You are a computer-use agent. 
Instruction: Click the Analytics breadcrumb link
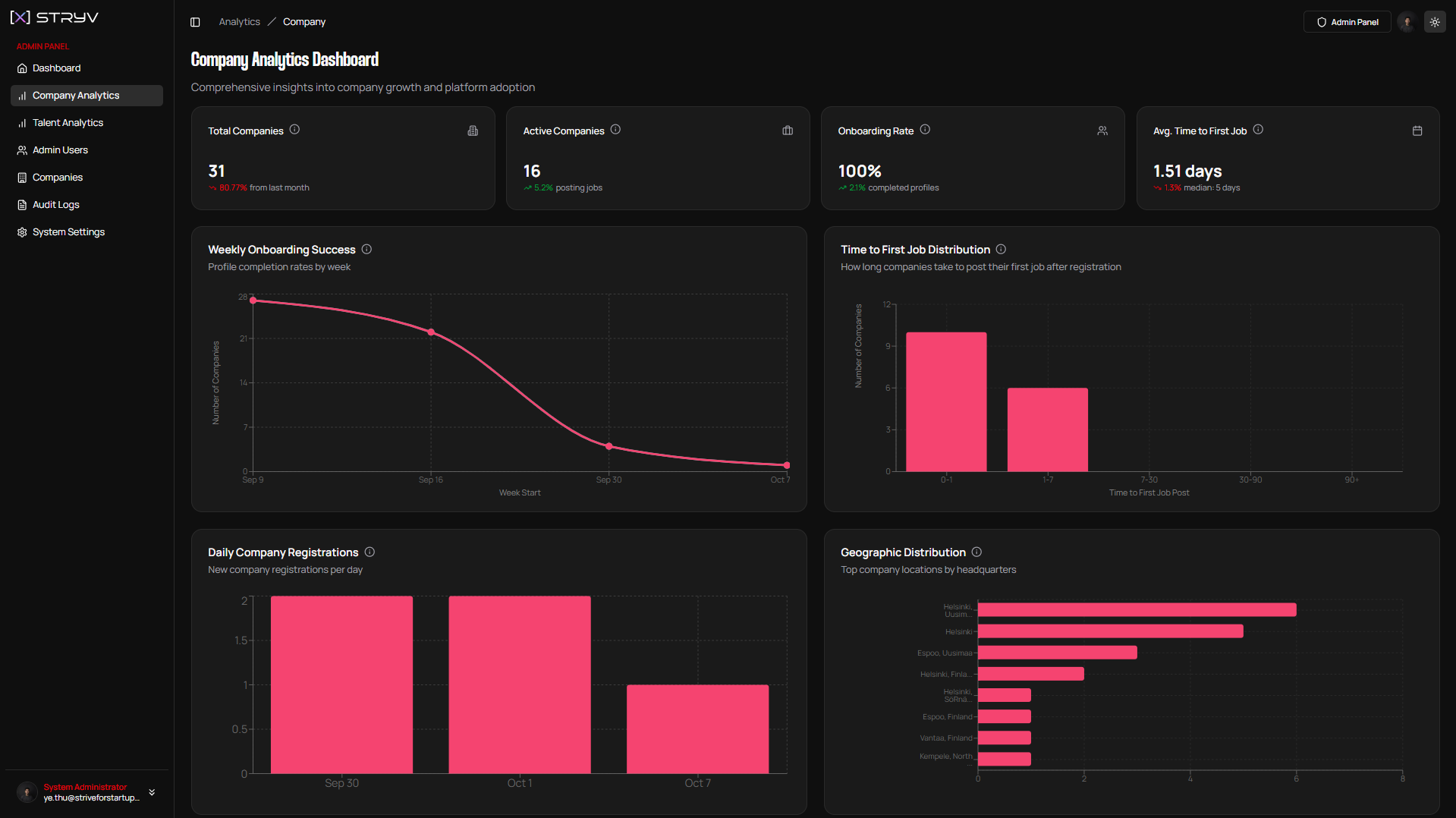pyautogui.click(x=239, y=22)
